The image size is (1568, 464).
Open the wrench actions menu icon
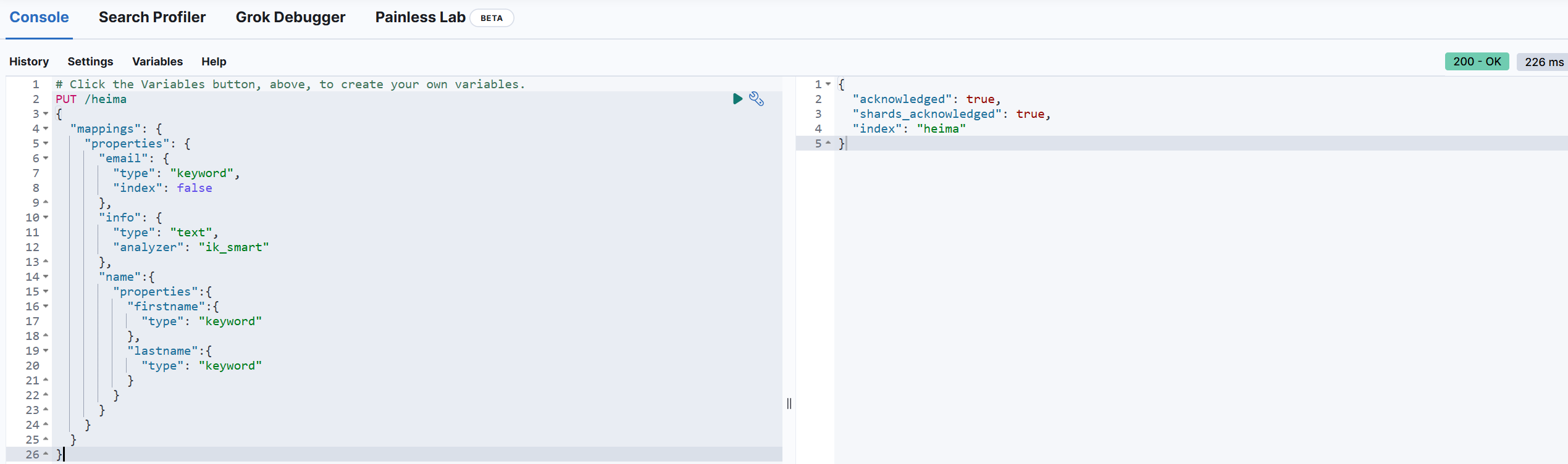[x=757, y=99]
